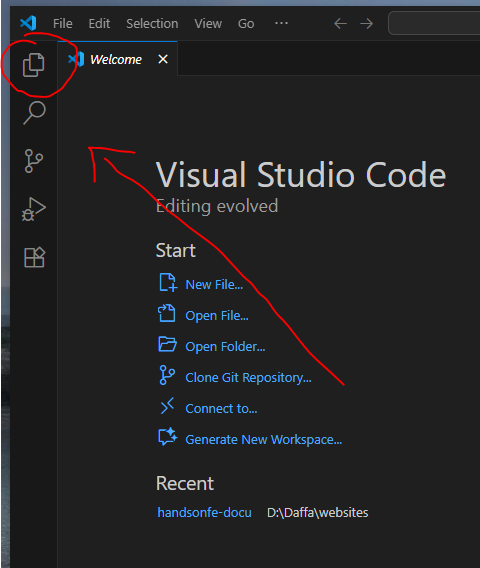
Task: Click the Connect to remote icon
Action: coord(167,406)
